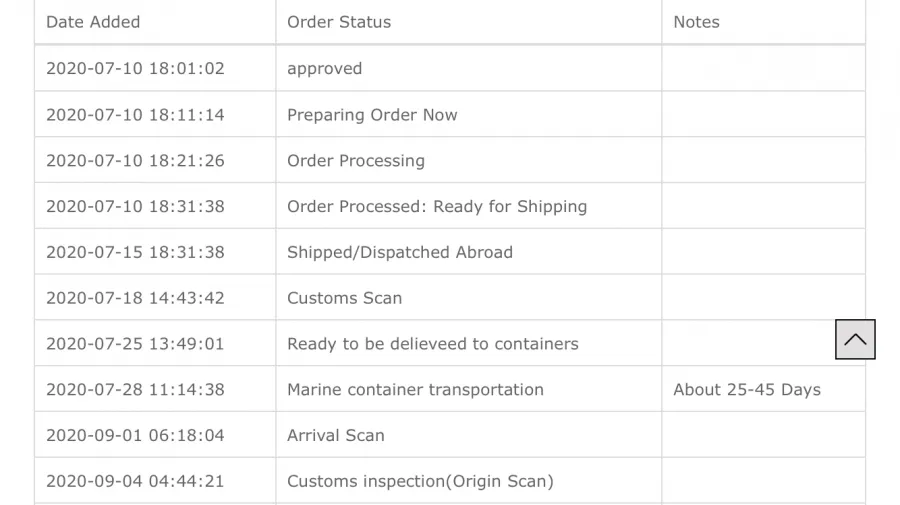Click the scroll-to-top chevron button
Screen dimensions: 900x505
(855, 339)
